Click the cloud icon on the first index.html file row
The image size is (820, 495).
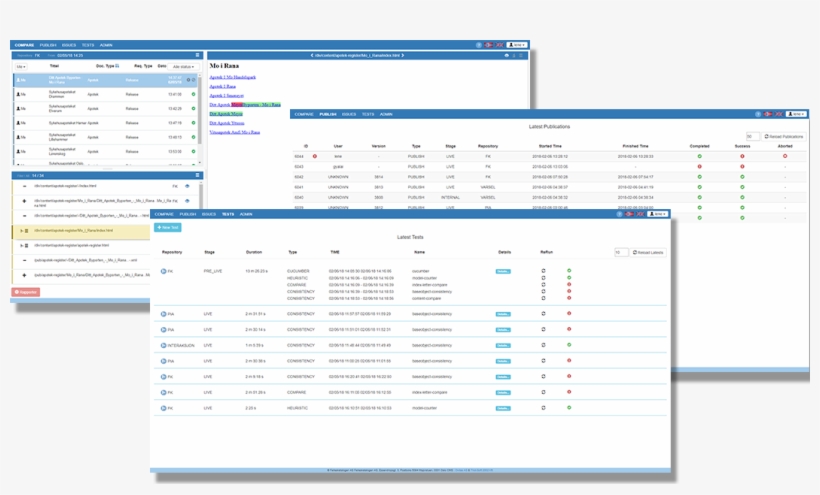187,186
